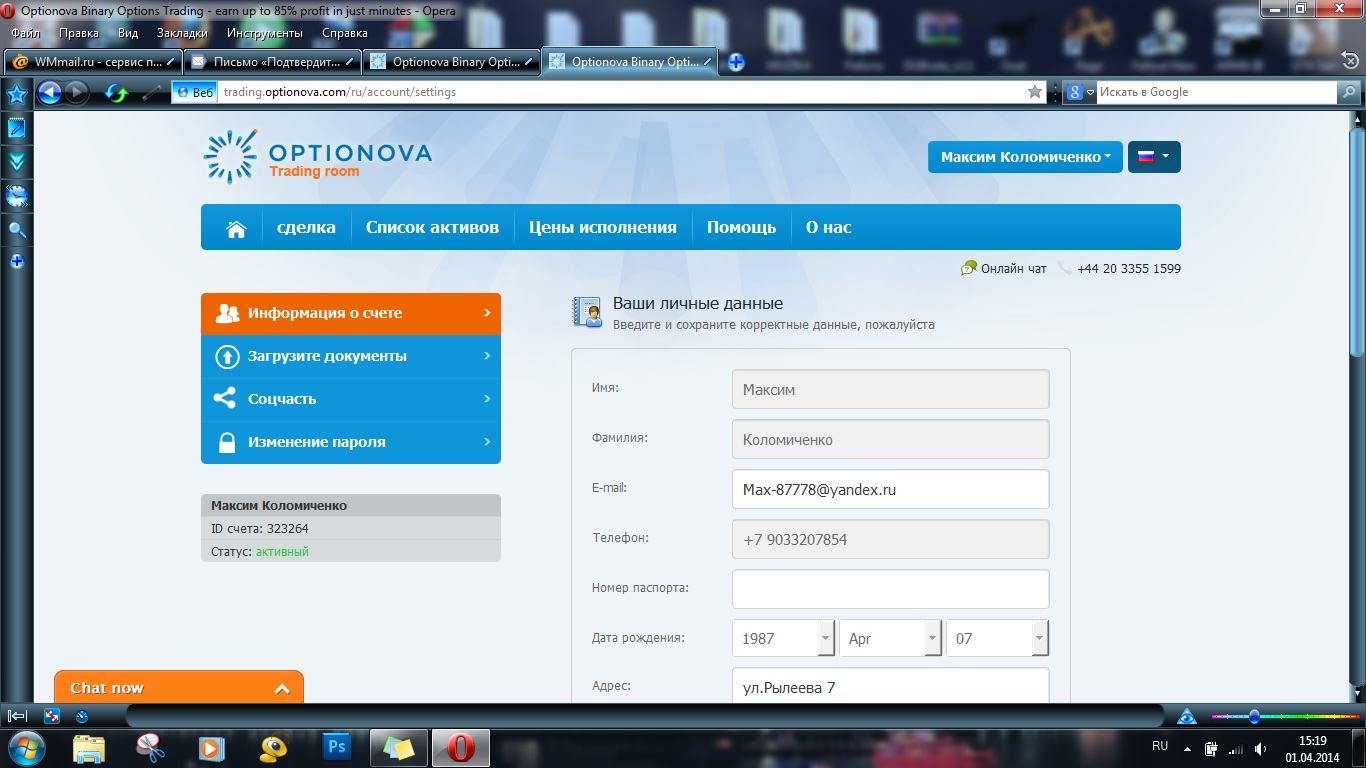Image resolution: width=1366 pixels, height=768 pixels.
Task: Click the volume speaker in system tray
Action: coord(1261,748)
